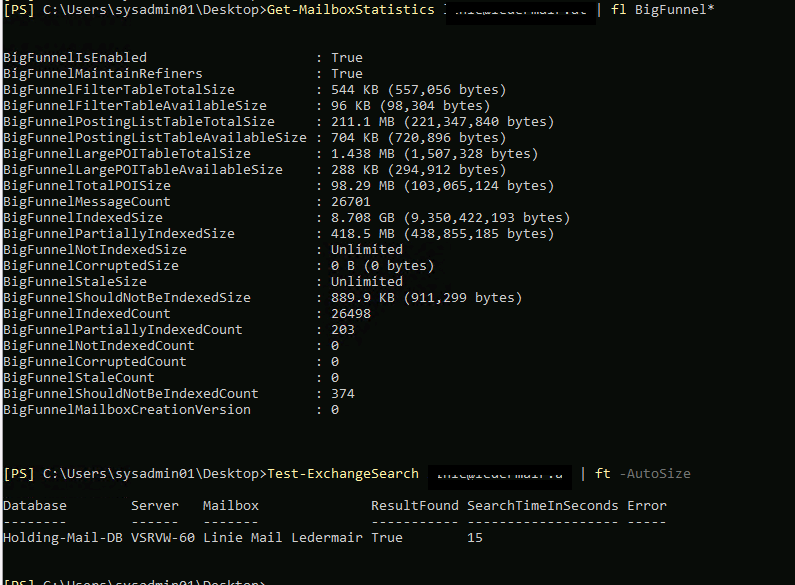Select the BigFunnelMessageCount value 26701
Image resolution: width=795 pixels, height=585 pixels.
click(351, 201)
